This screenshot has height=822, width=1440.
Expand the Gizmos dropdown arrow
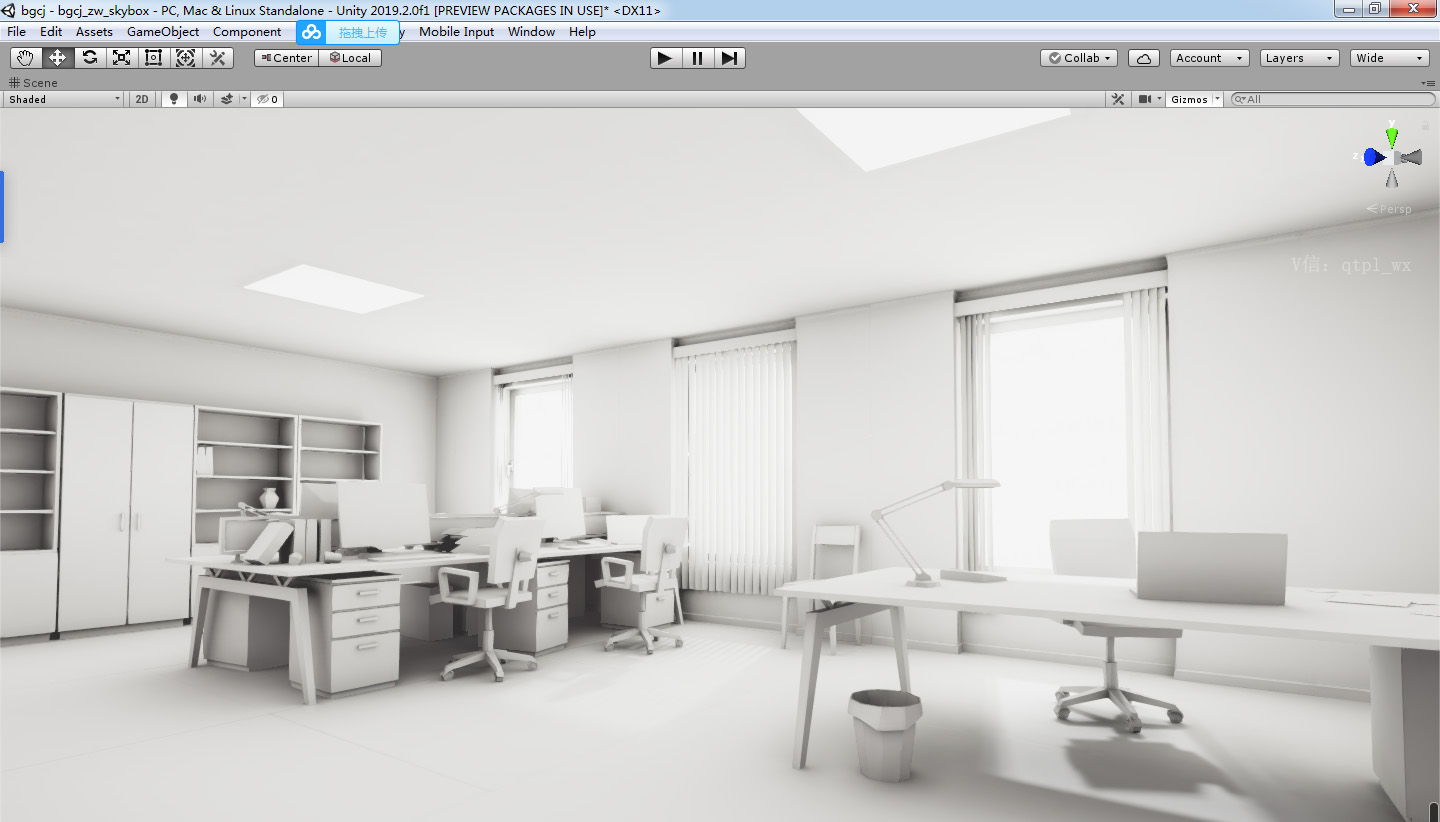click(x=1218, y=99)
